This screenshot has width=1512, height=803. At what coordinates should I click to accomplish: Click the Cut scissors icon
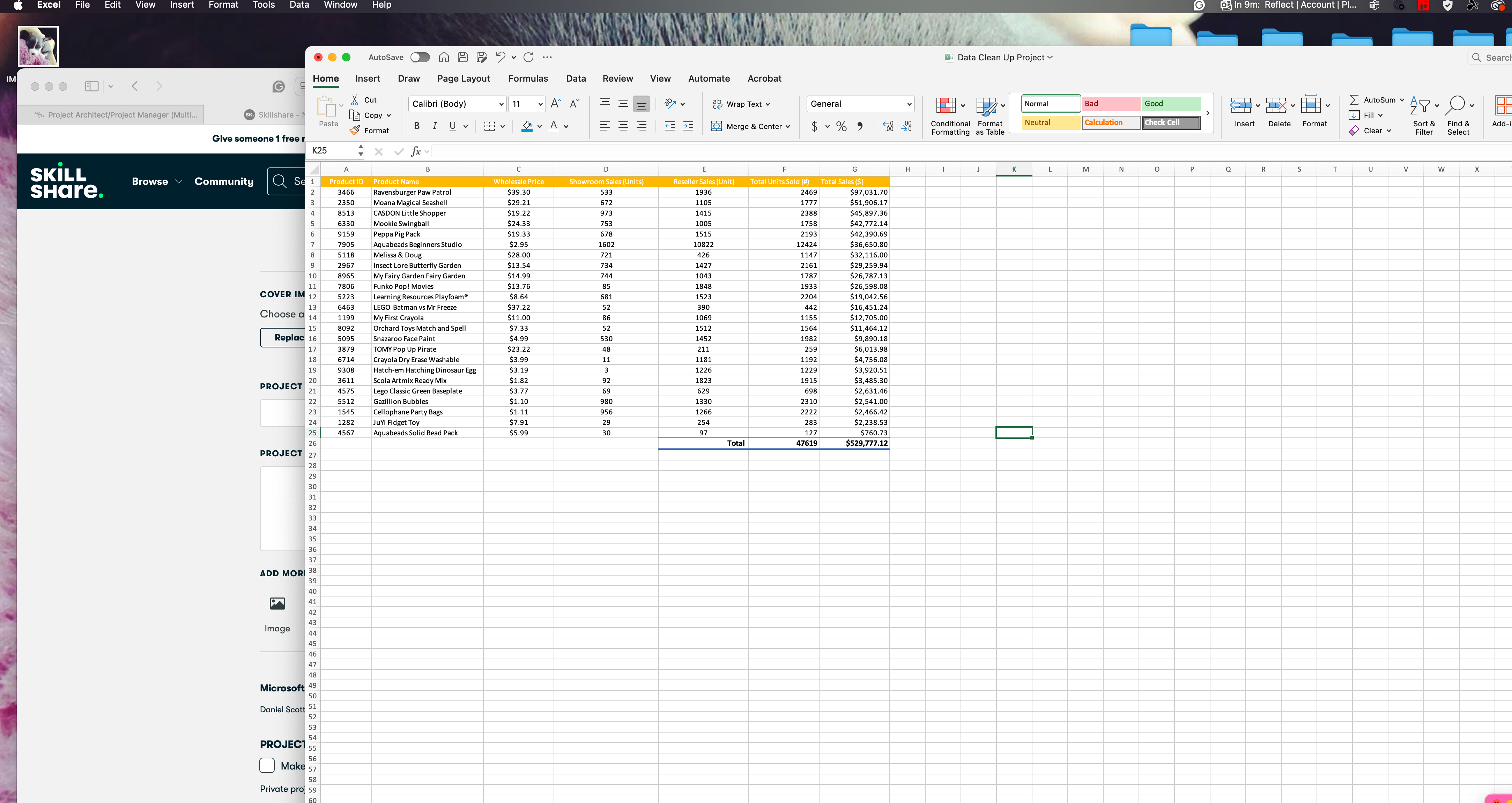click(x=355, y=100)
